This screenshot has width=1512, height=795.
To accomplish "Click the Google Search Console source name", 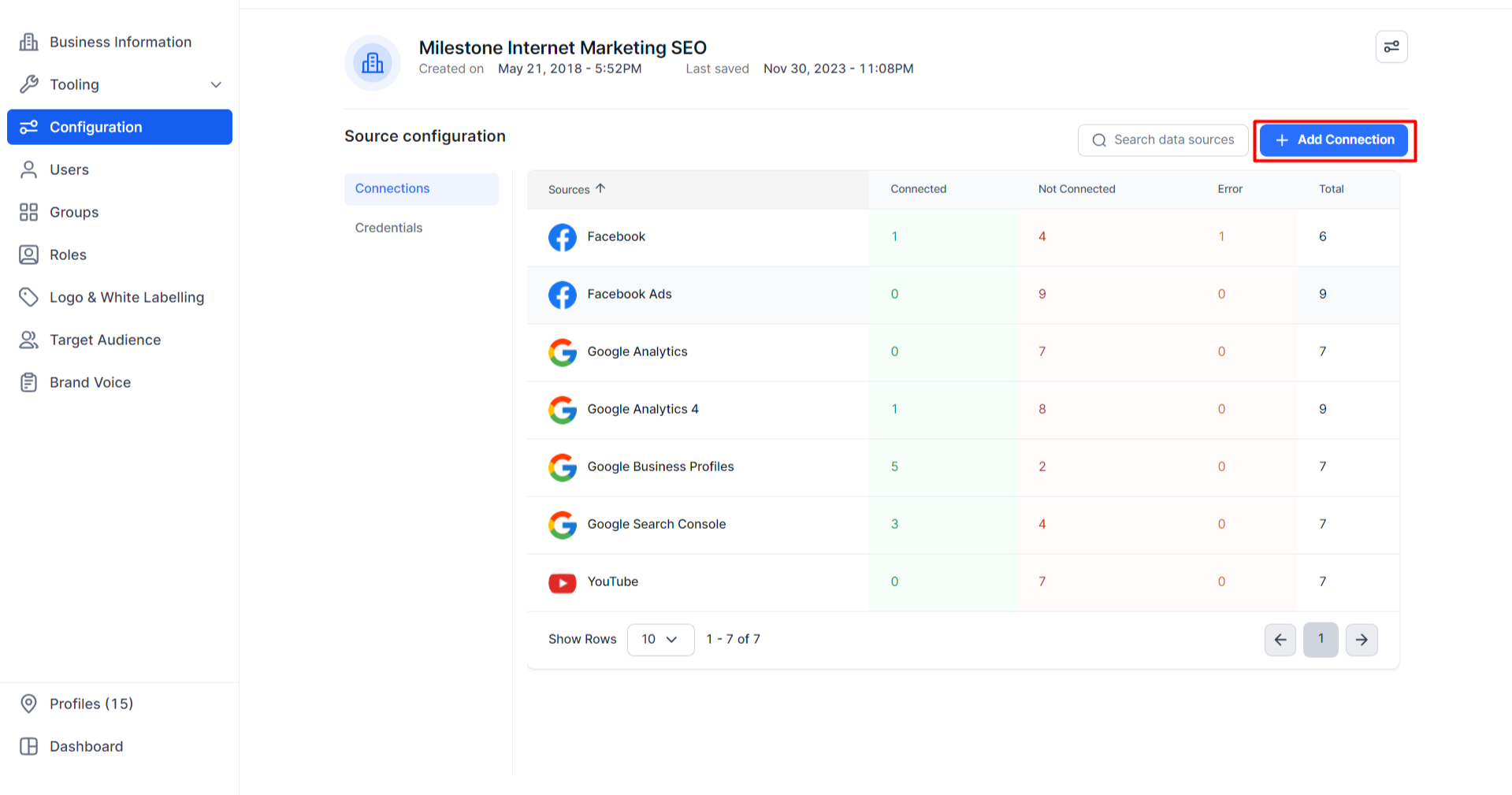I will coord(656,524).
